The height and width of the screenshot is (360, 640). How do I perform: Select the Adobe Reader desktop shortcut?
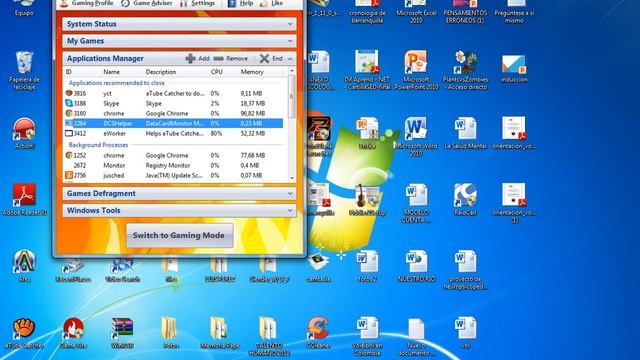point(24,199)
